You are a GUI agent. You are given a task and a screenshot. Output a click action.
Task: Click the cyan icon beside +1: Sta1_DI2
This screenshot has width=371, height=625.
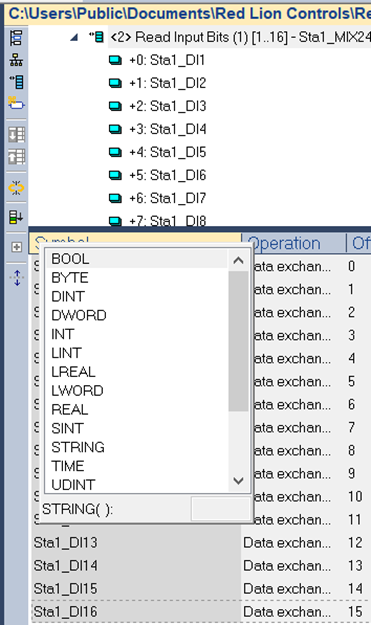115,83
